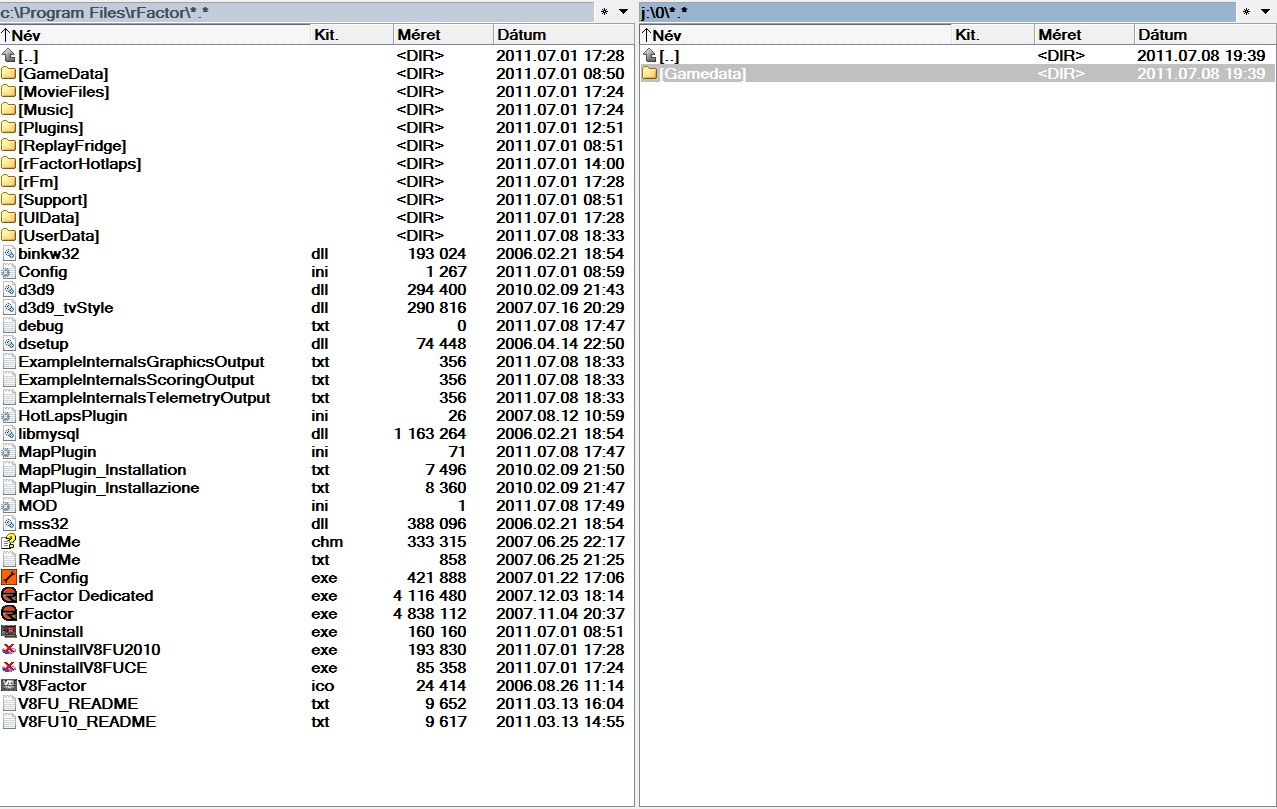Select the d3d9_tvStyle file name
The width and height of the screenshot is (1277, 809).
pos(66,308)
